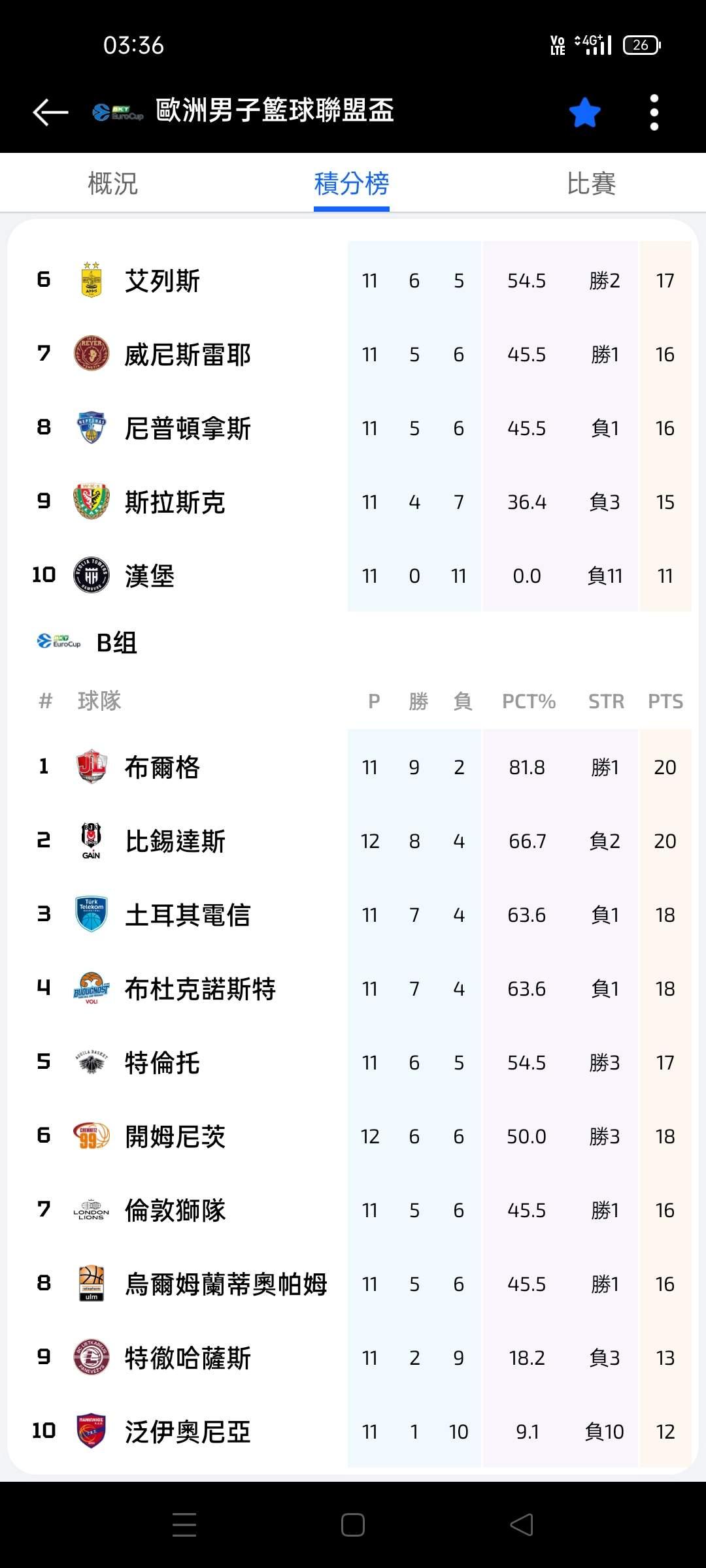This screenshot has width=706, height=1568.
Task: Switch to the 概況 tab
Action: point(112,184)
